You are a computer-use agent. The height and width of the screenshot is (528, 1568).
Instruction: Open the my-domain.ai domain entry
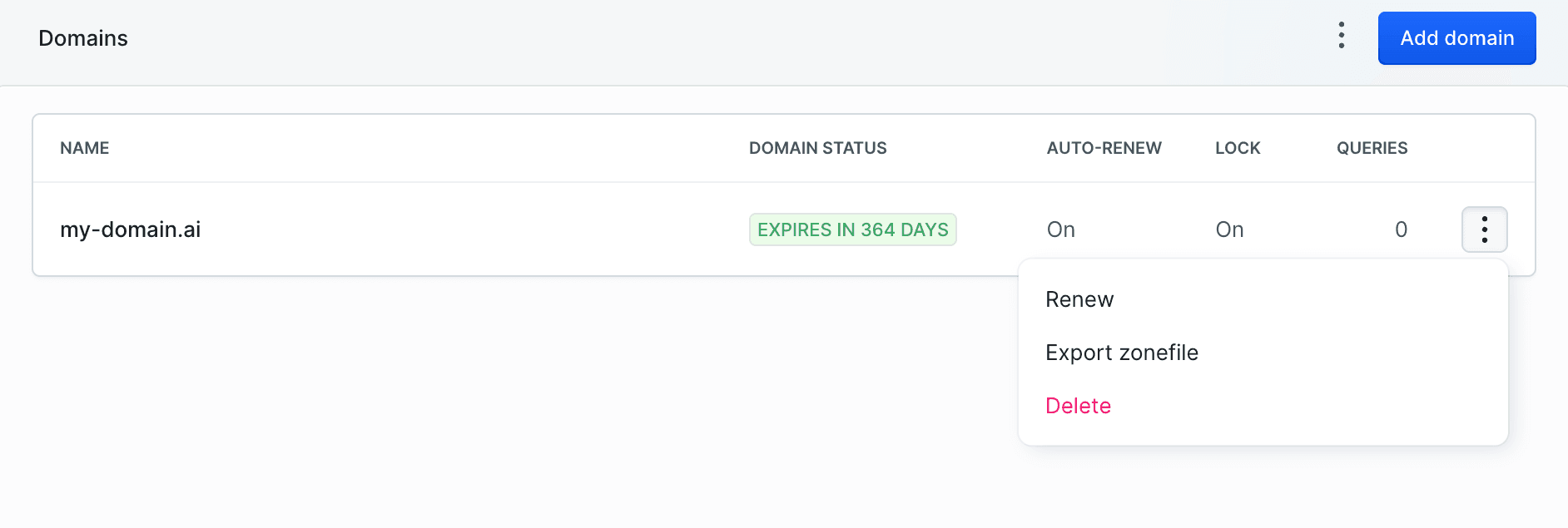coord(131,229)
